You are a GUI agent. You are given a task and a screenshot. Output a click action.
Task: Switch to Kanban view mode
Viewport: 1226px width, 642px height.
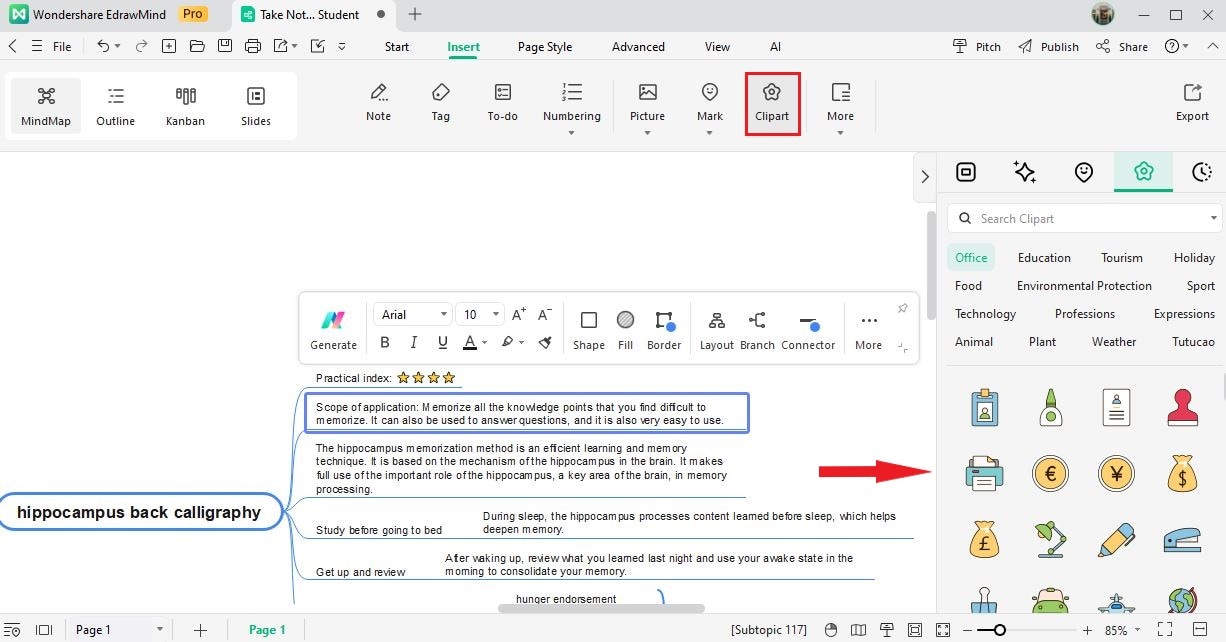[185, 107]
